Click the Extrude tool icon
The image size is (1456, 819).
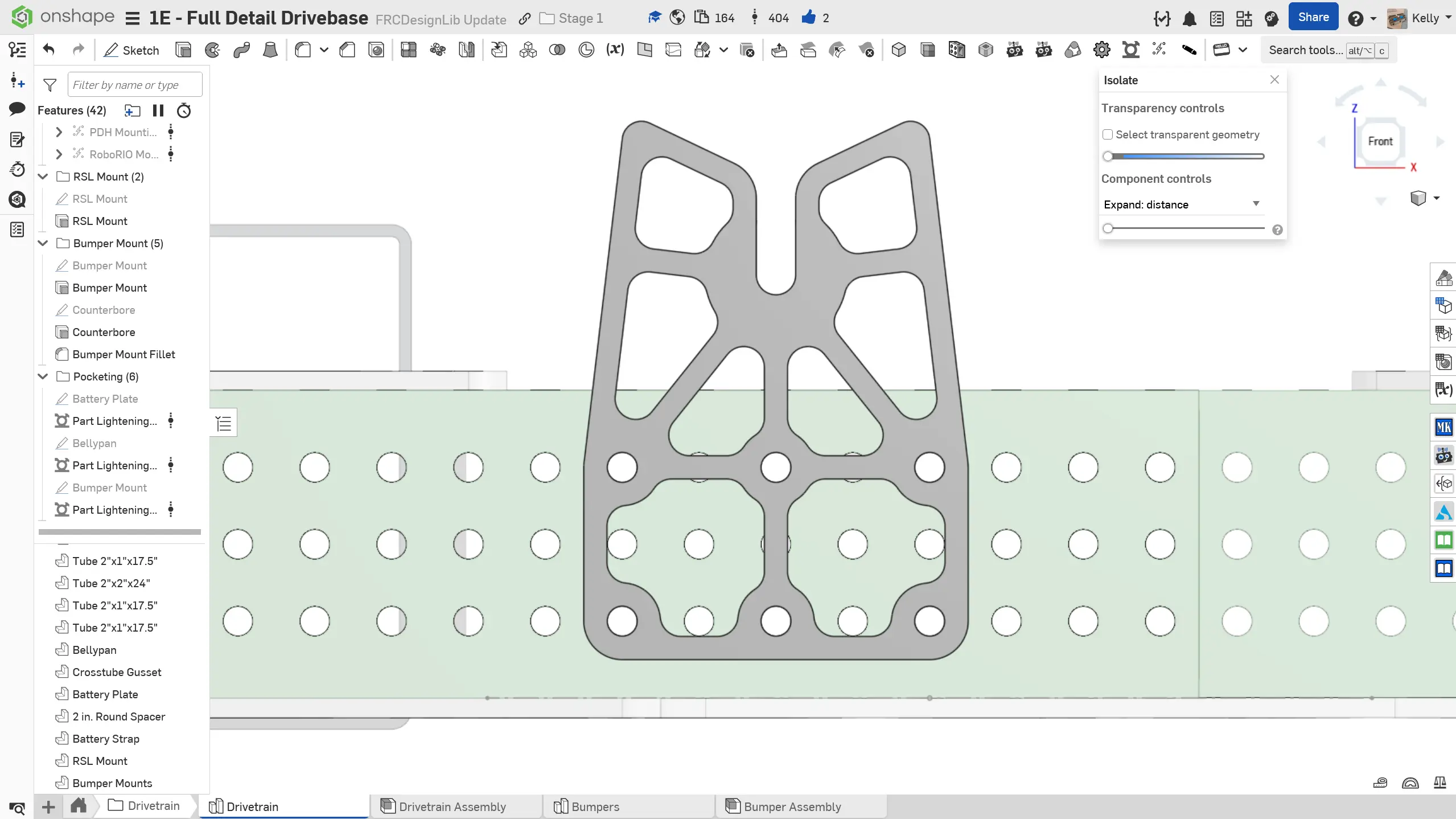point(183,50)
